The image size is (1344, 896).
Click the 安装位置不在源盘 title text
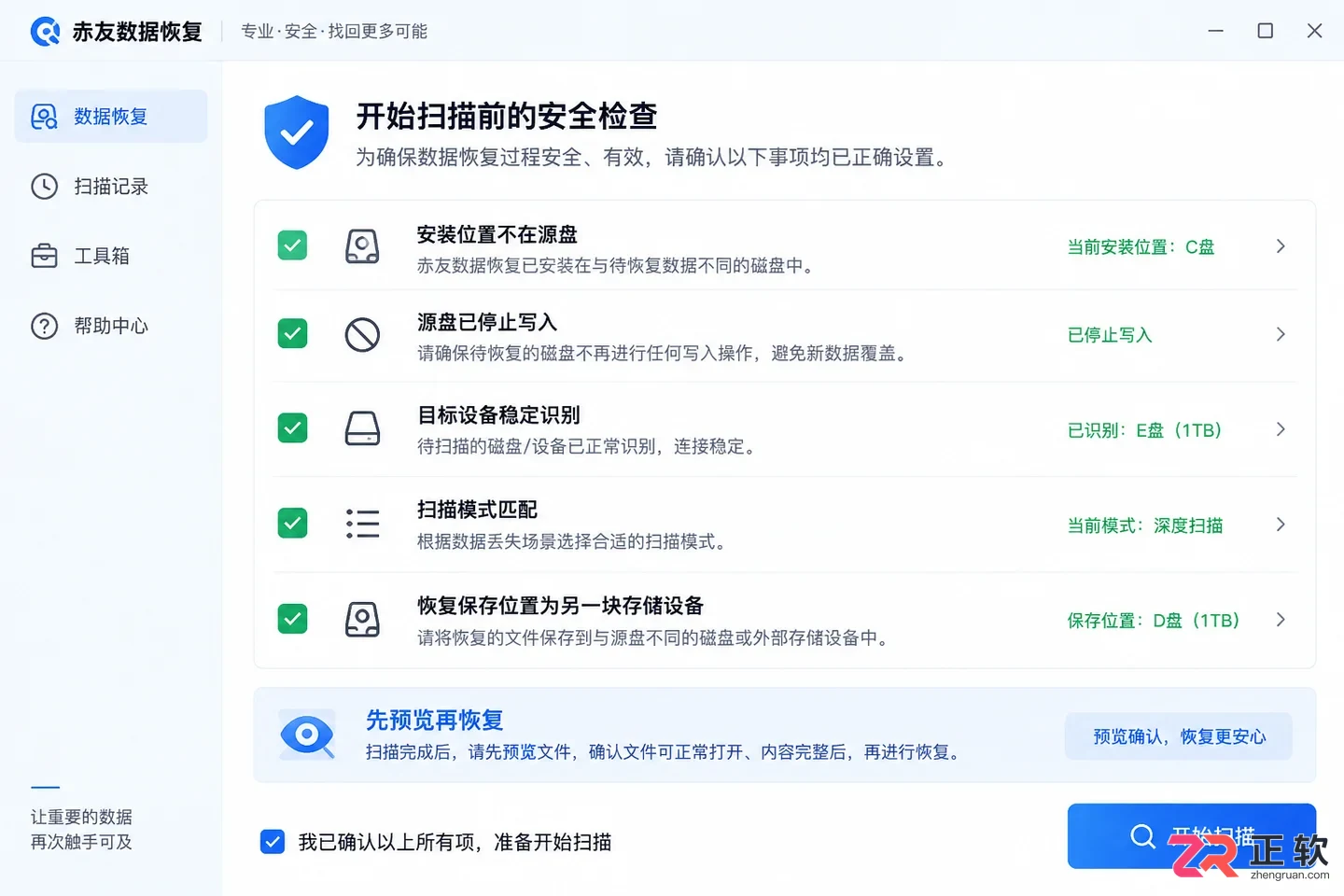point(497,234)
